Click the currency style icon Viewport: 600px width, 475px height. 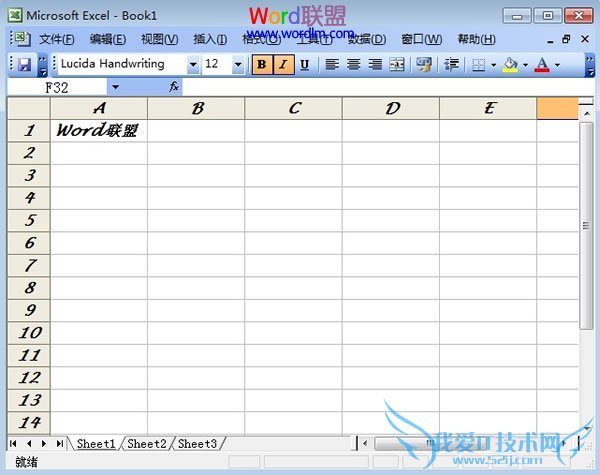[424, 64]
